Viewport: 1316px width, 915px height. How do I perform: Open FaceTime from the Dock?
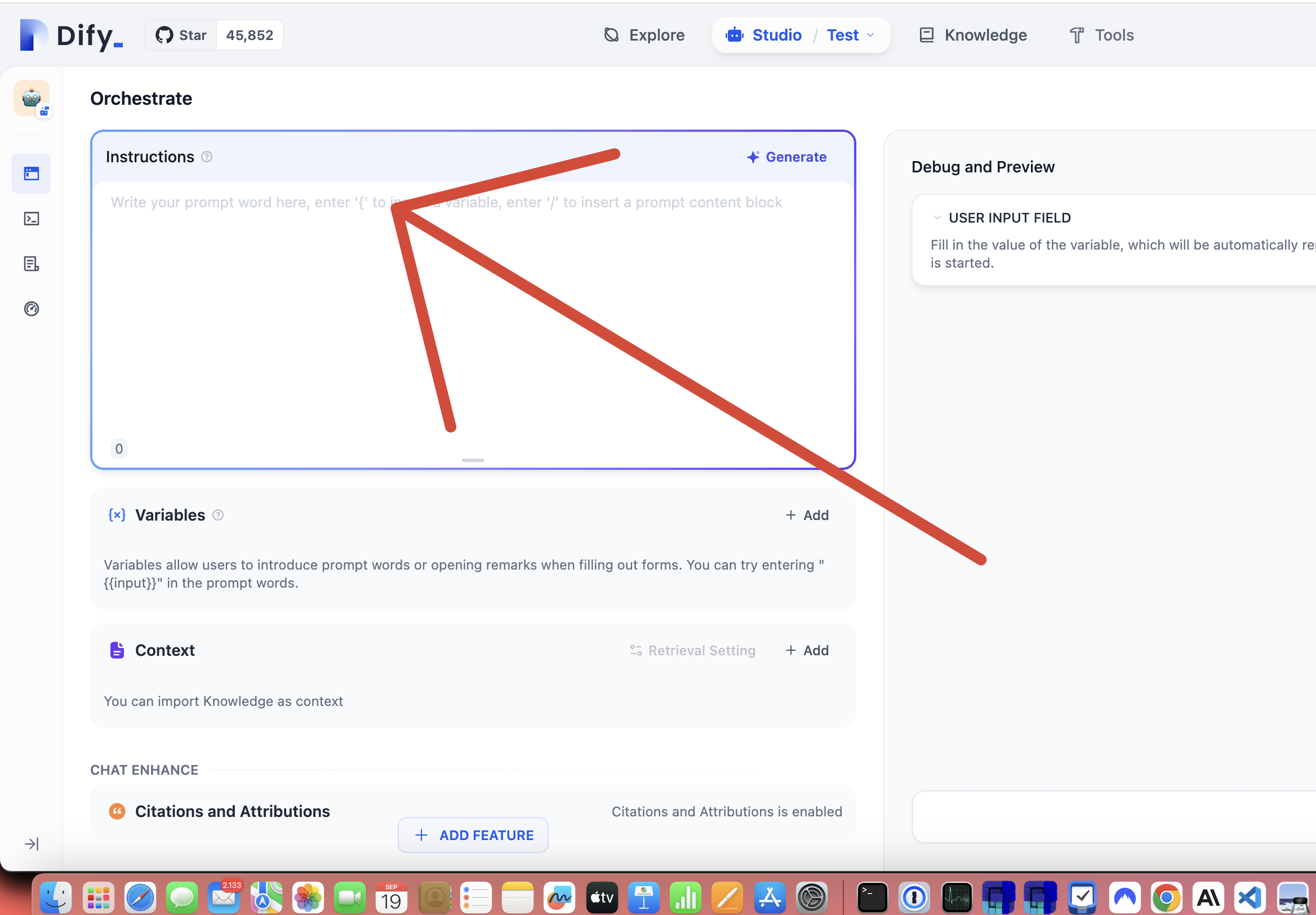(350, 897)
